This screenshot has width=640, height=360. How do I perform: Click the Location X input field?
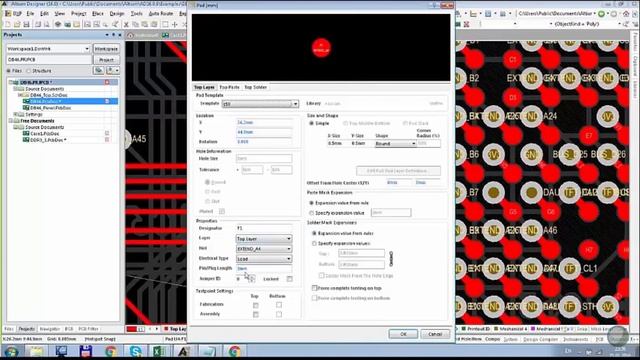(x=264, y=122)
